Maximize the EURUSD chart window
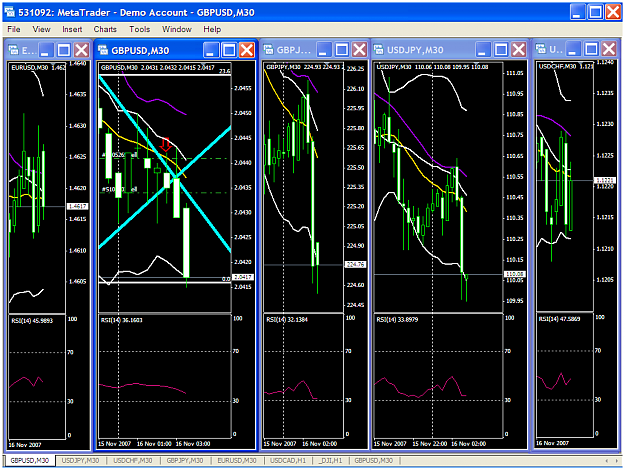The width and height of the screenshot is (625, 470). 63,50
